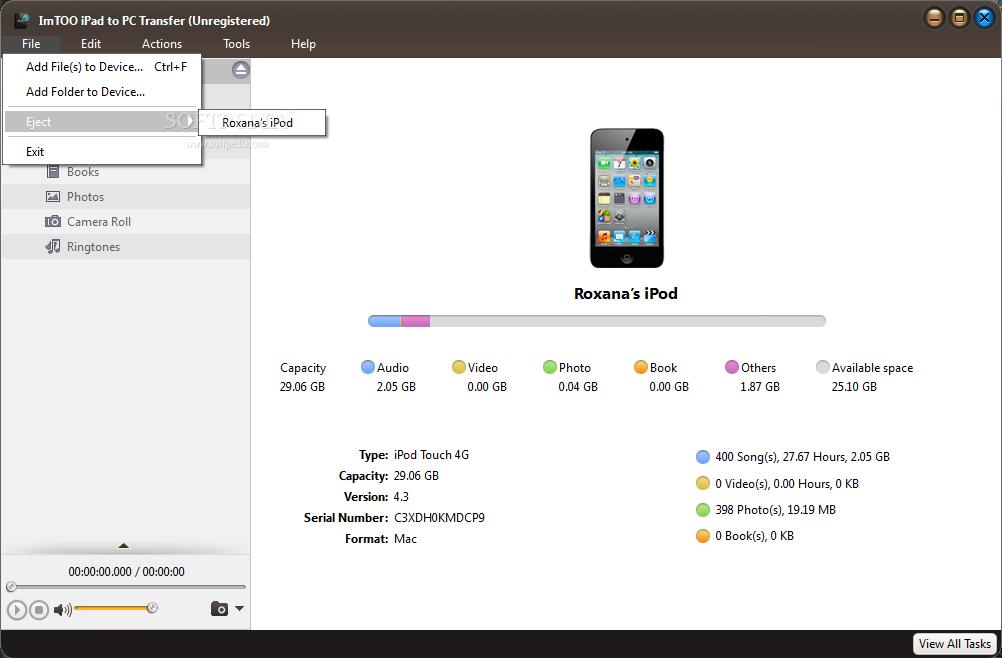Open the Actions menu
The width and height of the screenshot is (1002, 658).
click(x=162, y=44)
